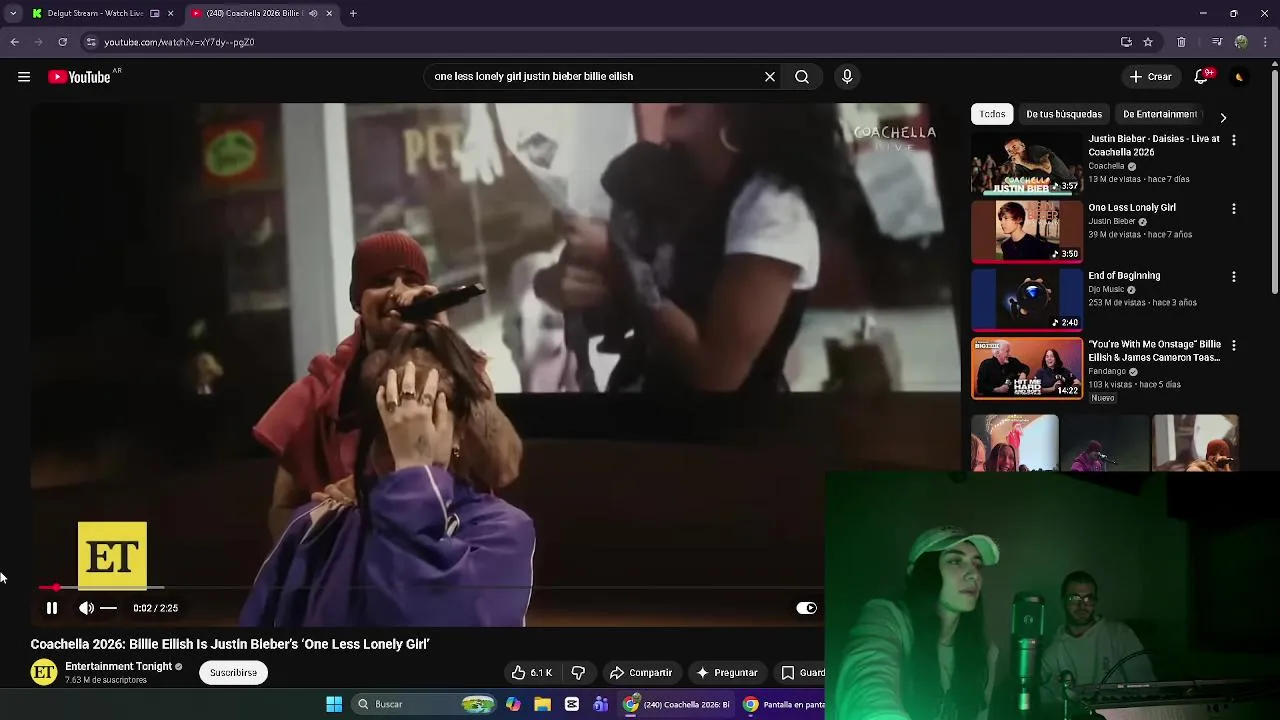This screenshot has width=1280, height=720.
Task: Mute the video with the speaker icon
Action: [x=87, y=608]
